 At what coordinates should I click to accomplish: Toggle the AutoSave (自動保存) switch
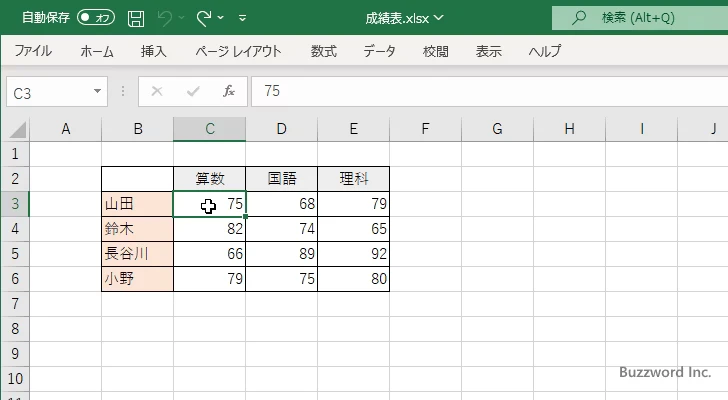tap(96, 18)
